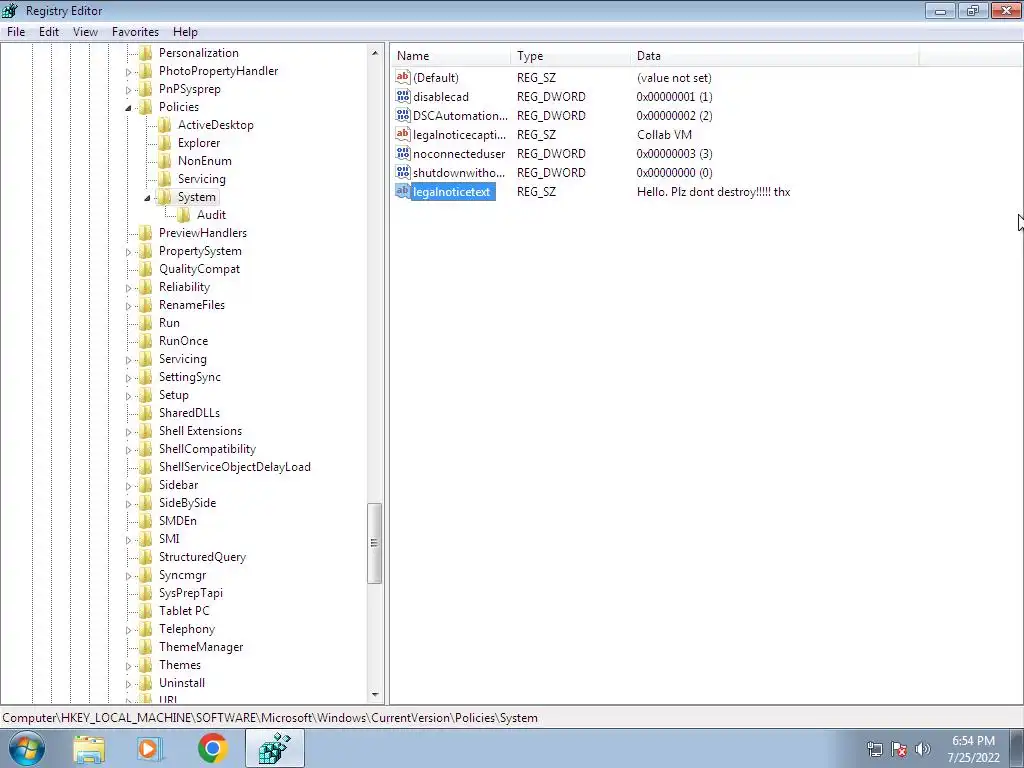Select the SysPrepTapi key label
Image resolution: width=1024 pixels, height=768 pixels.
191,592
